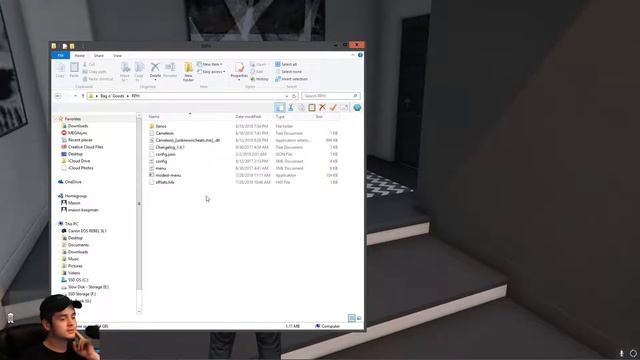Click the refresh icon in address bar
Viewport: 640px width, 360px height.
(x=293, y=96)
